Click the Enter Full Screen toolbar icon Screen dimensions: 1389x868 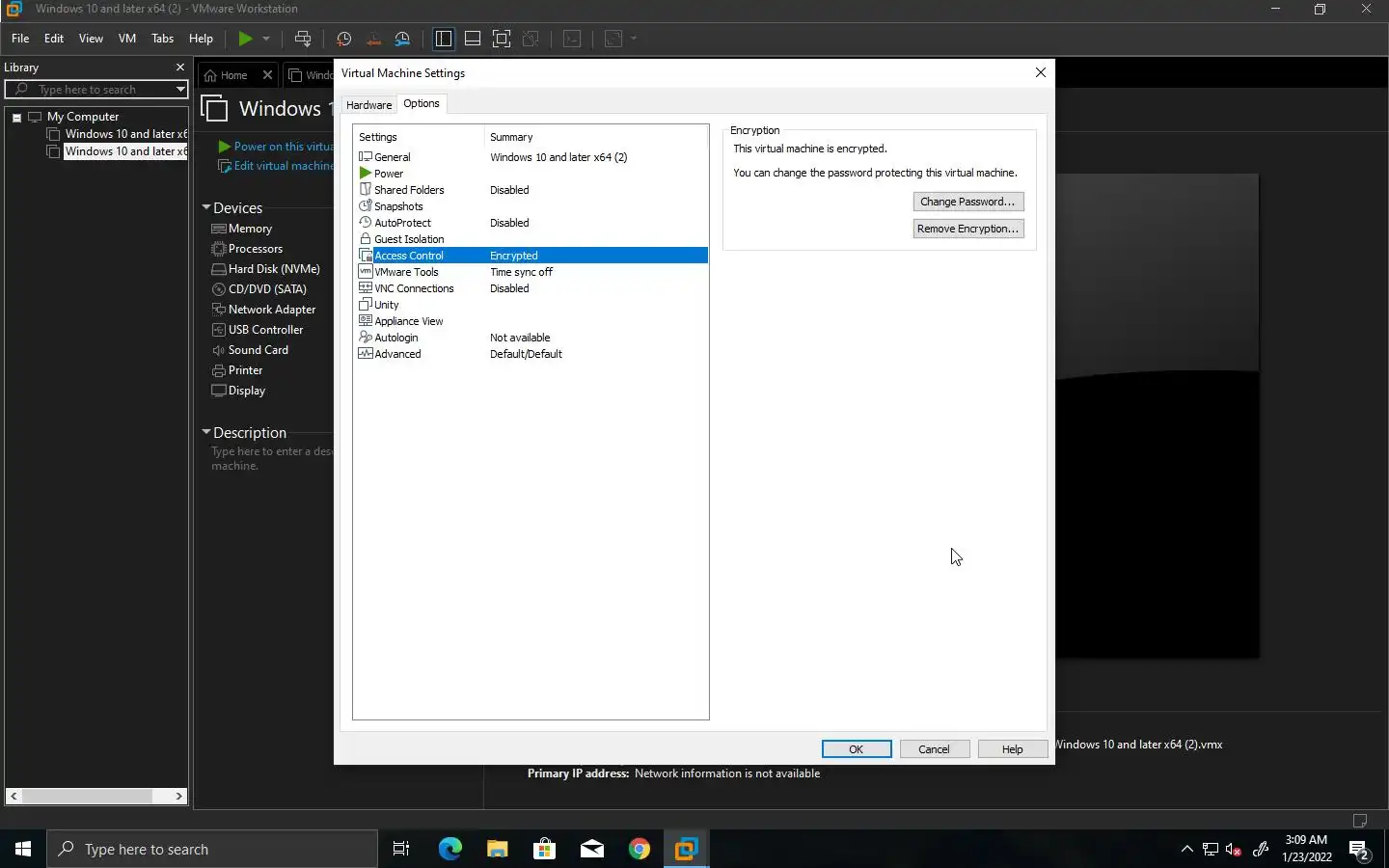point(502,39)
